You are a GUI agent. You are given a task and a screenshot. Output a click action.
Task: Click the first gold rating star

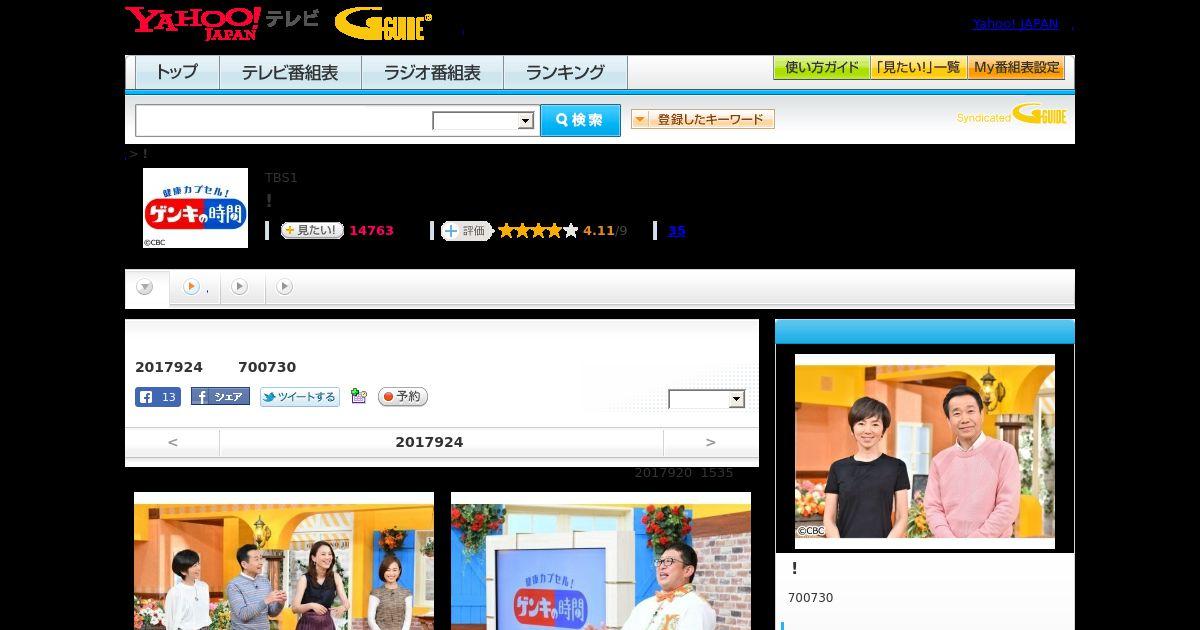[506, 231]
